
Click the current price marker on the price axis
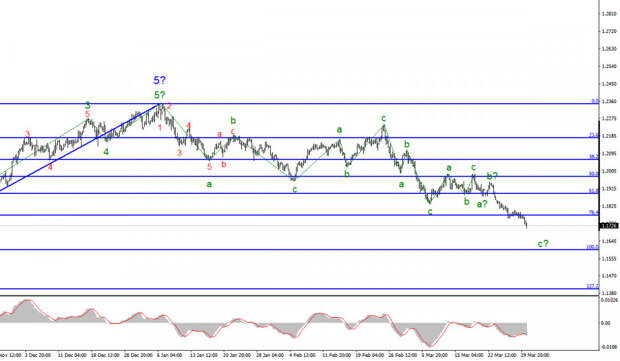pos(609,226)
